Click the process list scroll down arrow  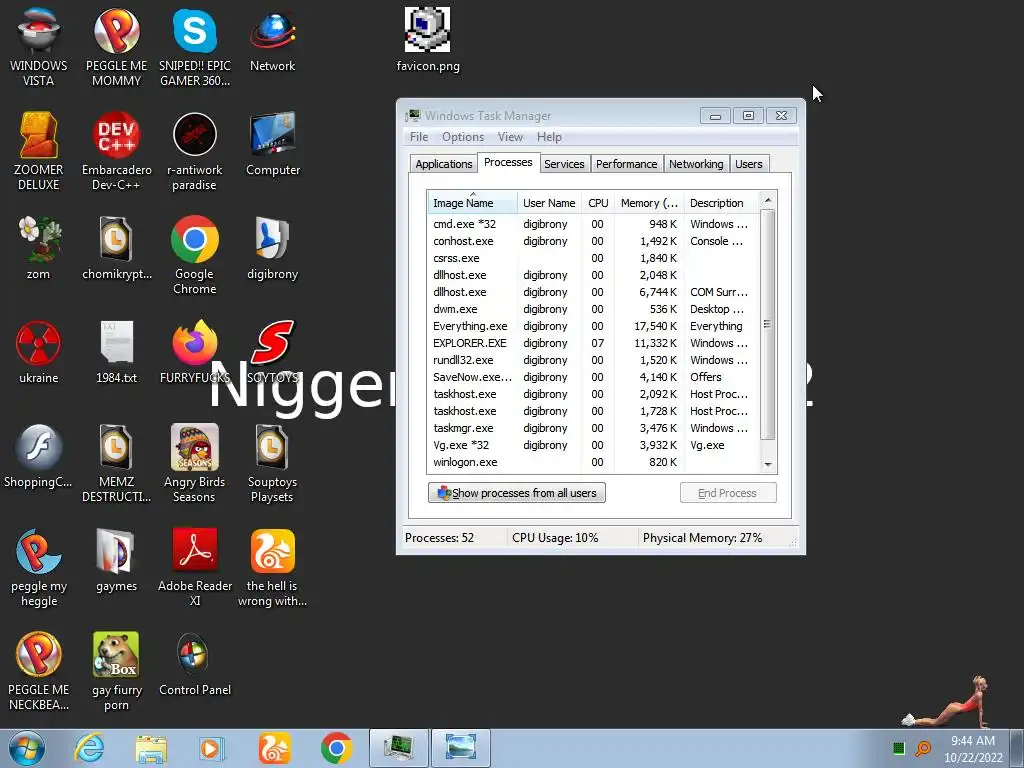tap(768, 464)
